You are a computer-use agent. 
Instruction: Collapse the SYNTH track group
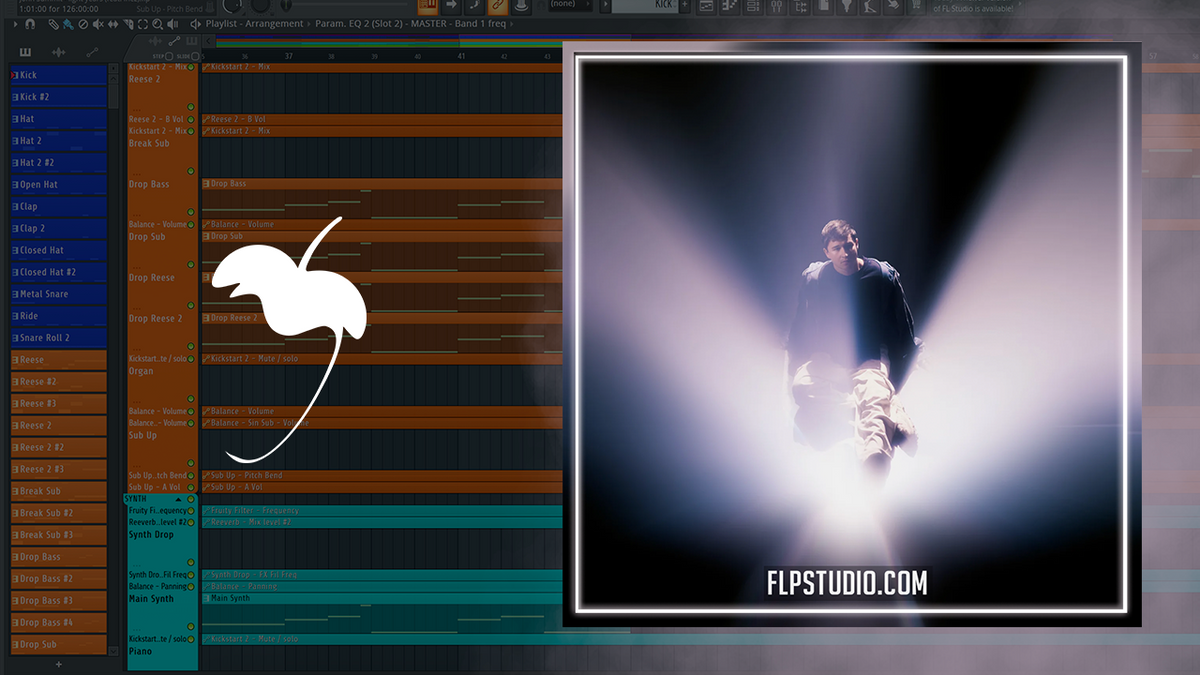[178, 498]
